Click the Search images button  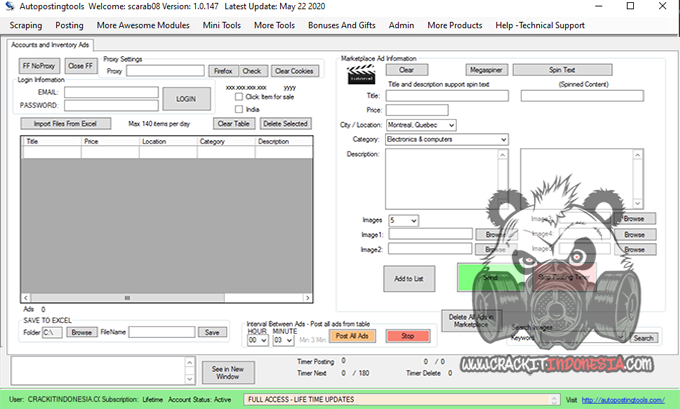coord(643,338)
